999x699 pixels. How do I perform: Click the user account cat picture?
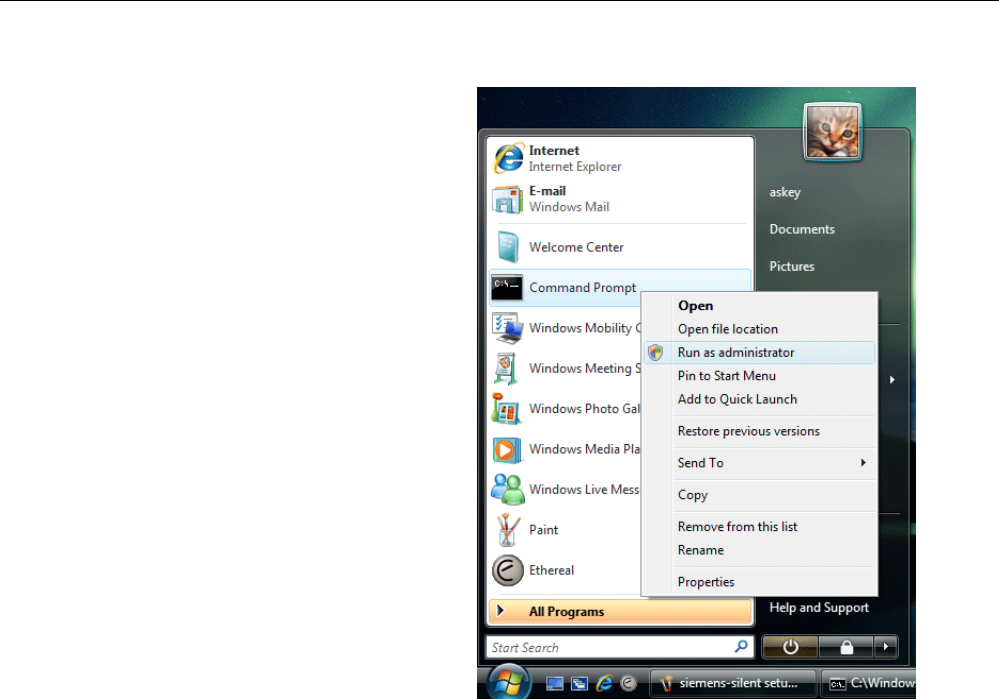click(832, 132)
